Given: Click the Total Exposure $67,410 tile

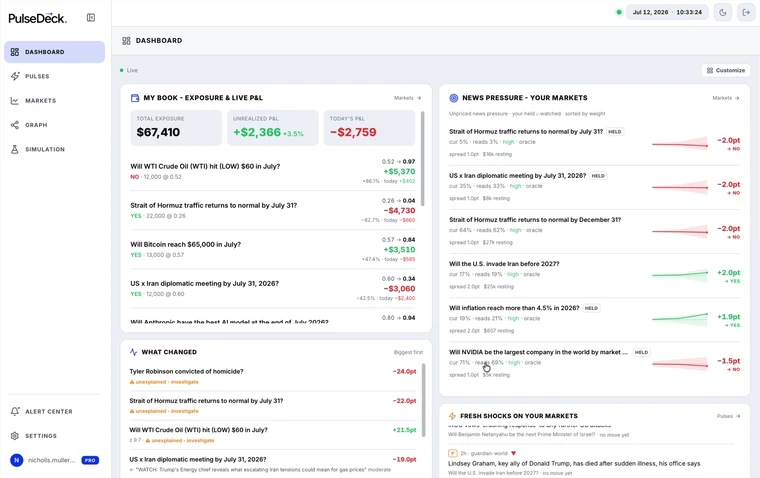Looking at the screenshot, I should pyautogui.click(x=176, y=128).
